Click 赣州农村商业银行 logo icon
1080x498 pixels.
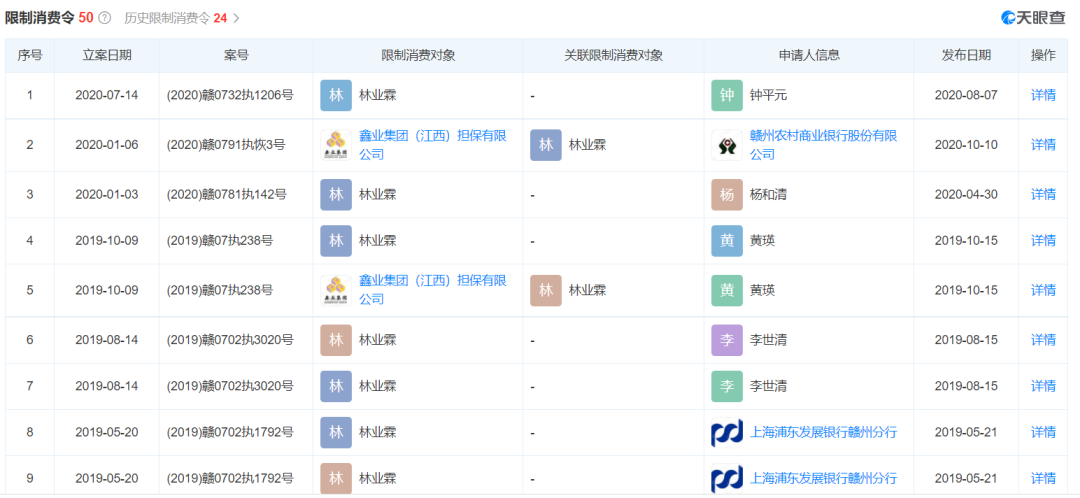click(727, 145)
